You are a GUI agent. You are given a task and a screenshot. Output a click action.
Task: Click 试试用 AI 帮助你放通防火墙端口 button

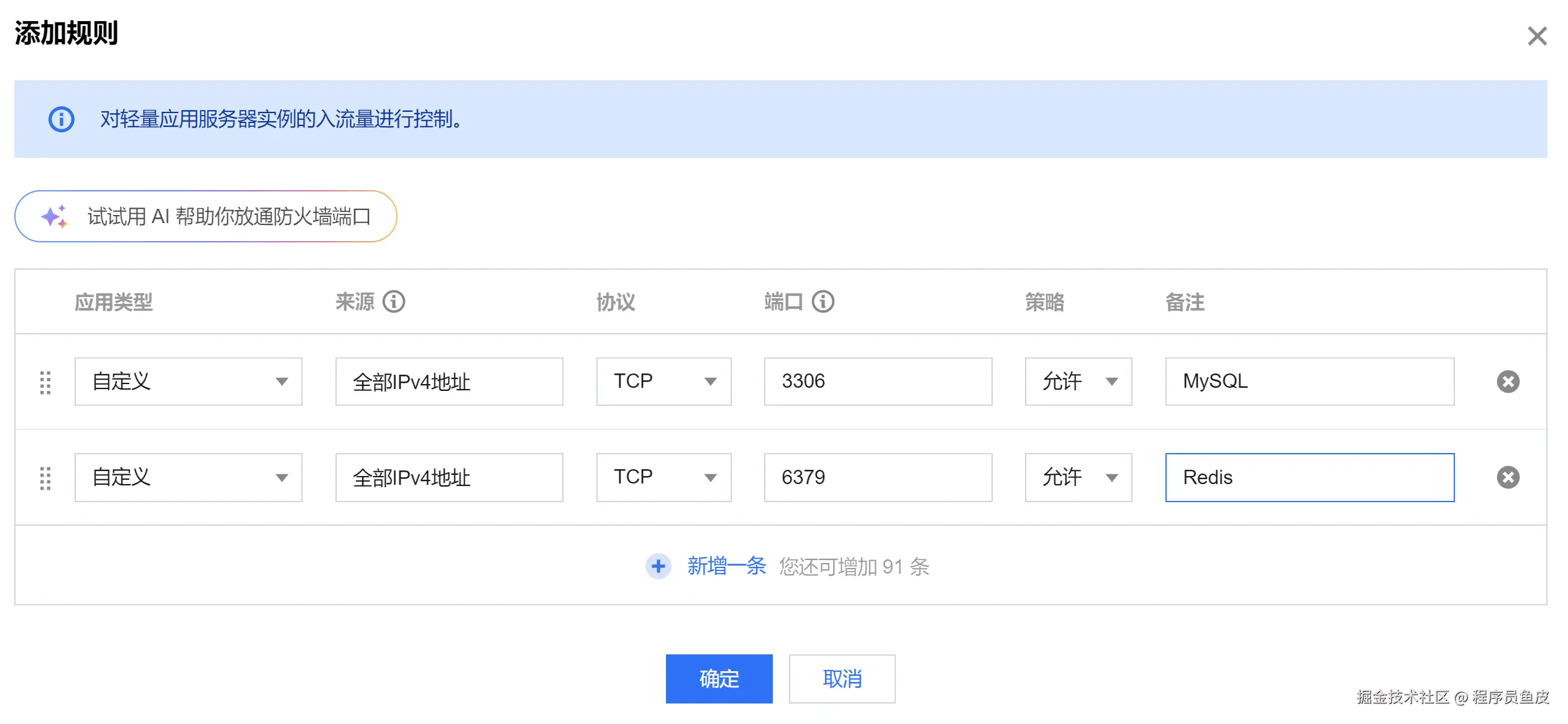(206, 216)
